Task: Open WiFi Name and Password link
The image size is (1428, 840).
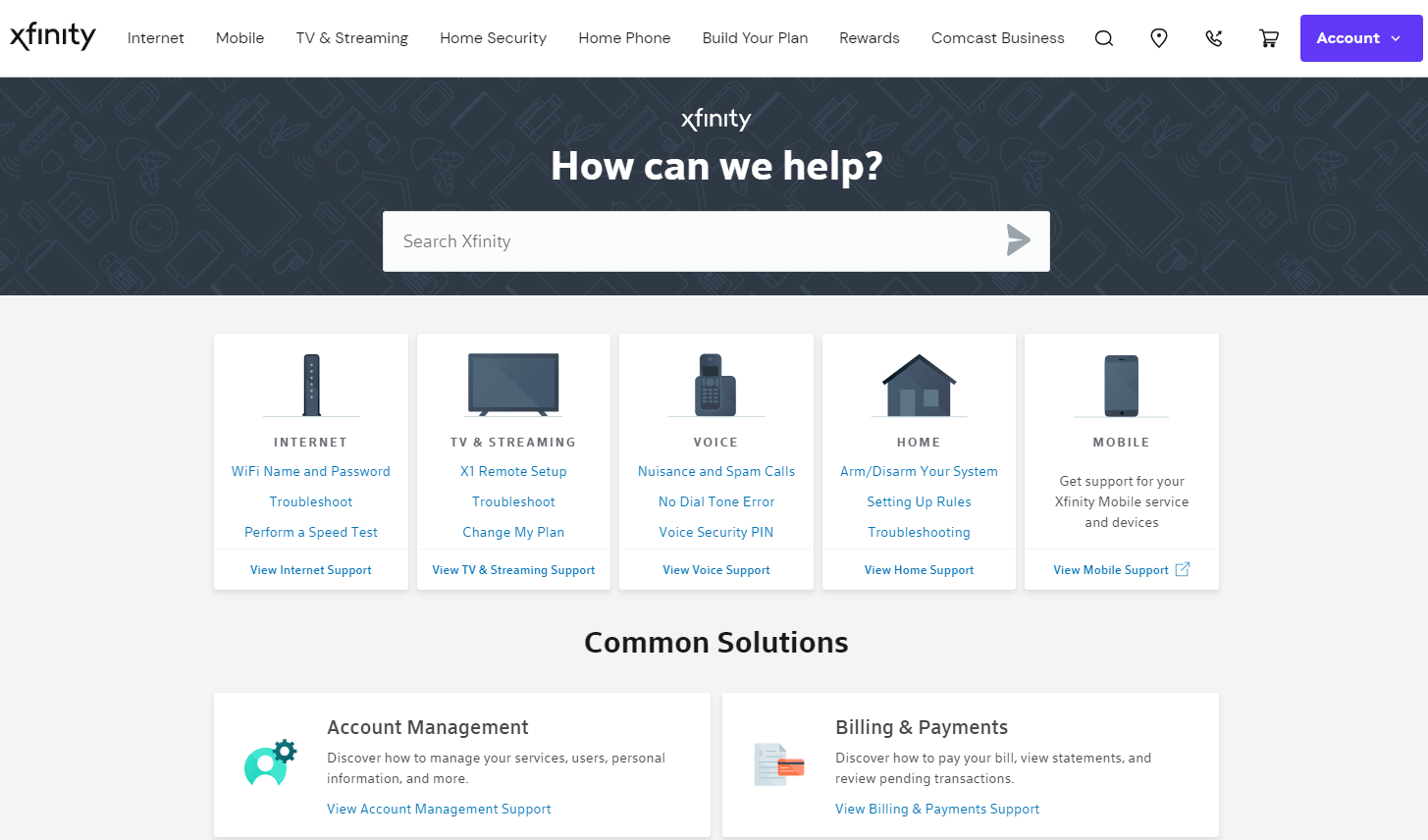Action: pyautogui.click(x=311, y=471)
